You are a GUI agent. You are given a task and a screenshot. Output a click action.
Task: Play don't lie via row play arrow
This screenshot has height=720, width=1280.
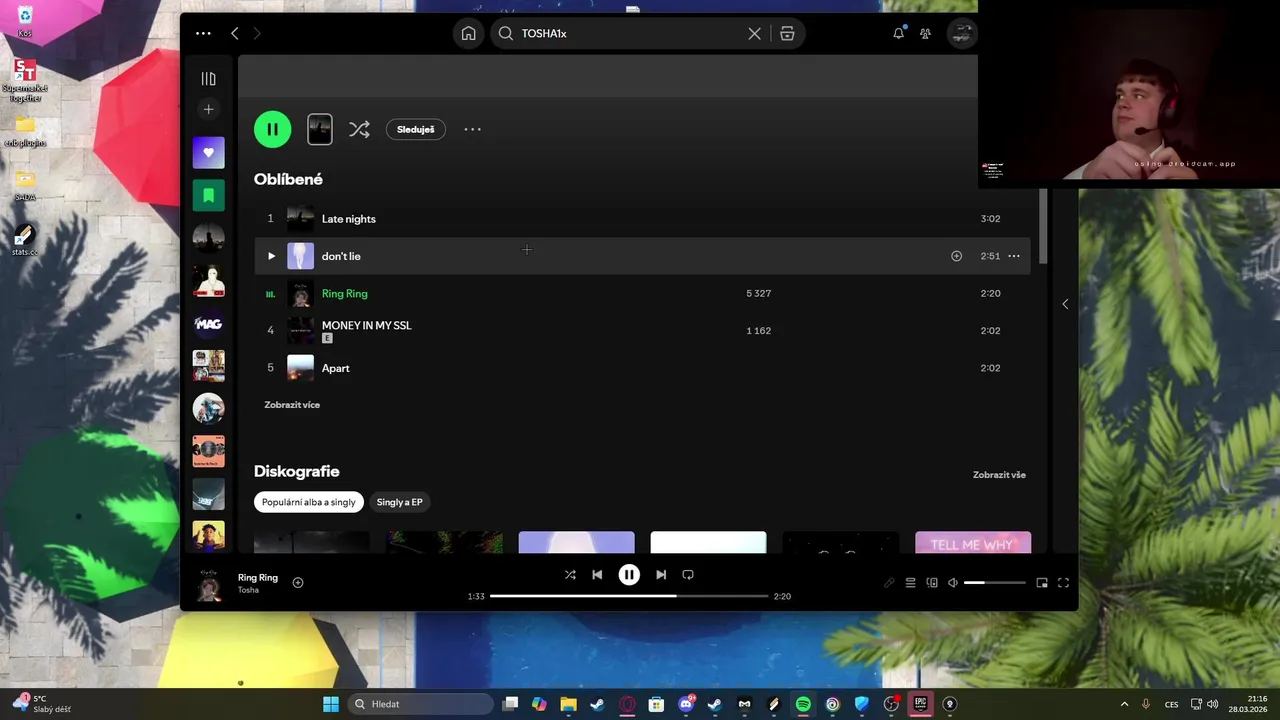pyautogui.click(x=271, y=256)
